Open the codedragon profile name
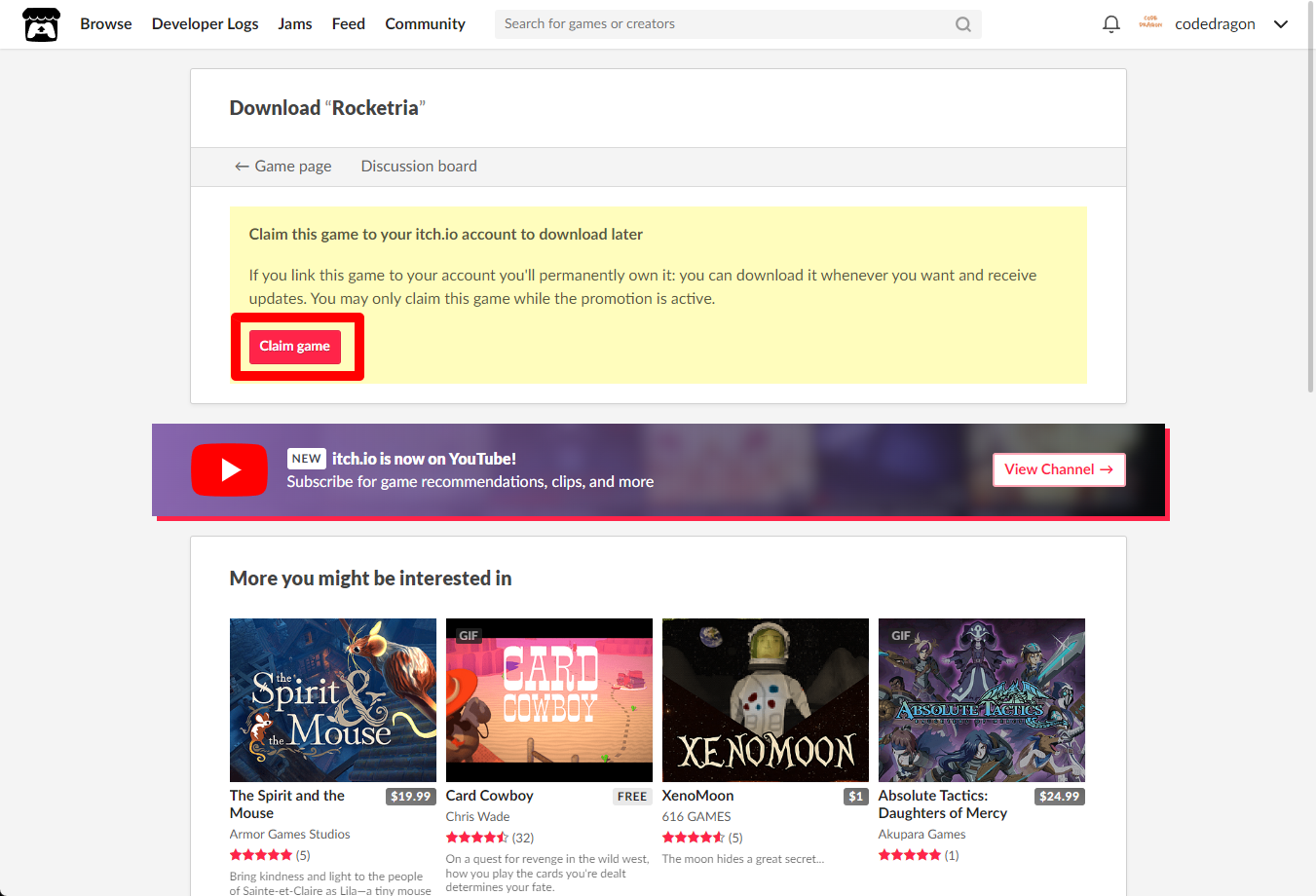Viewport: 1316px width, 896px height. click(x=1215, y=23)
